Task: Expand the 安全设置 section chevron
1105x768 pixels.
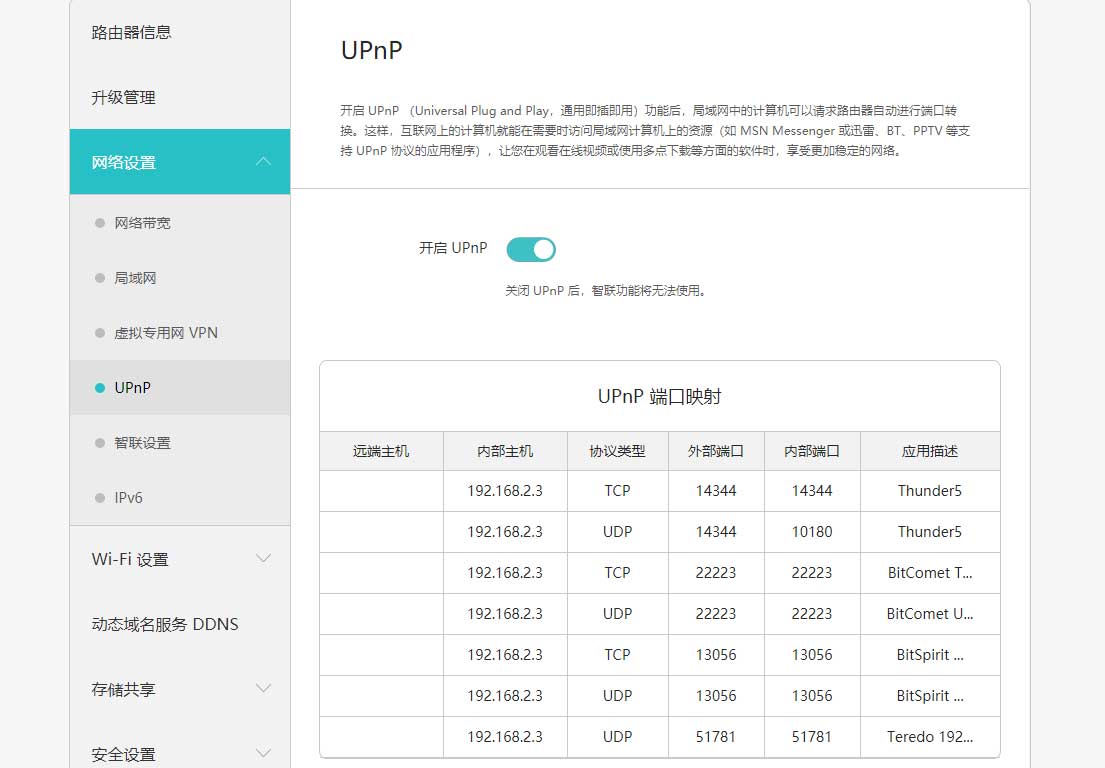Action: click(263, 753)
